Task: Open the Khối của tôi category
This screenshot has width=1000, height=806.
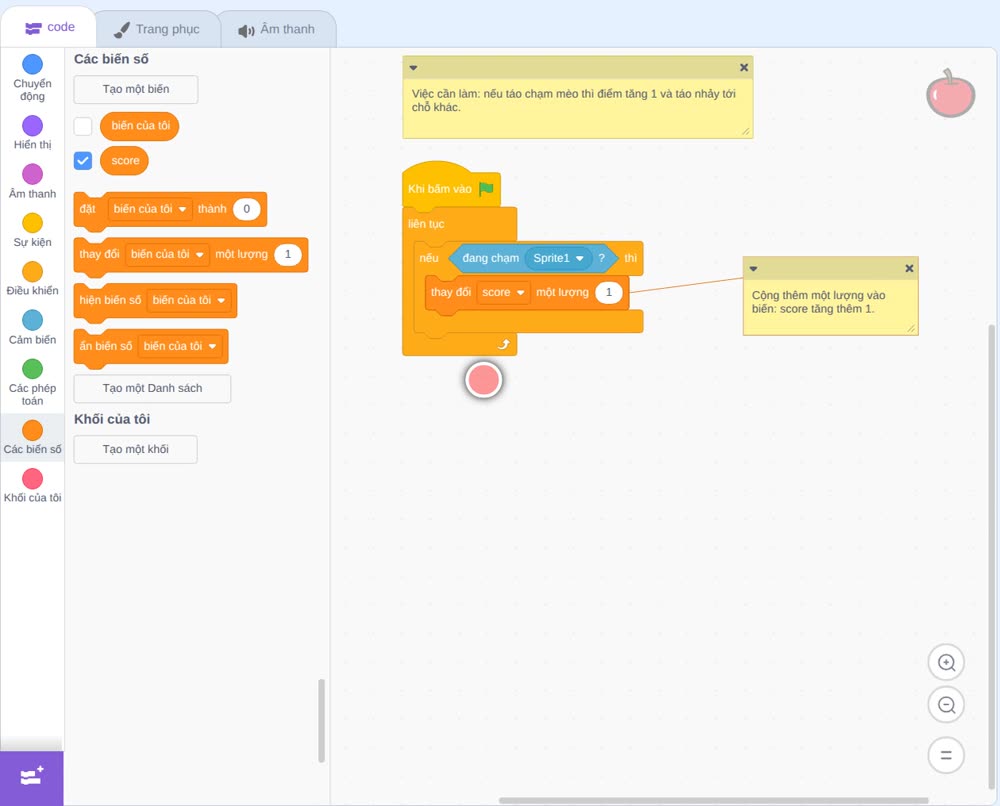Action: coord(32,486)
